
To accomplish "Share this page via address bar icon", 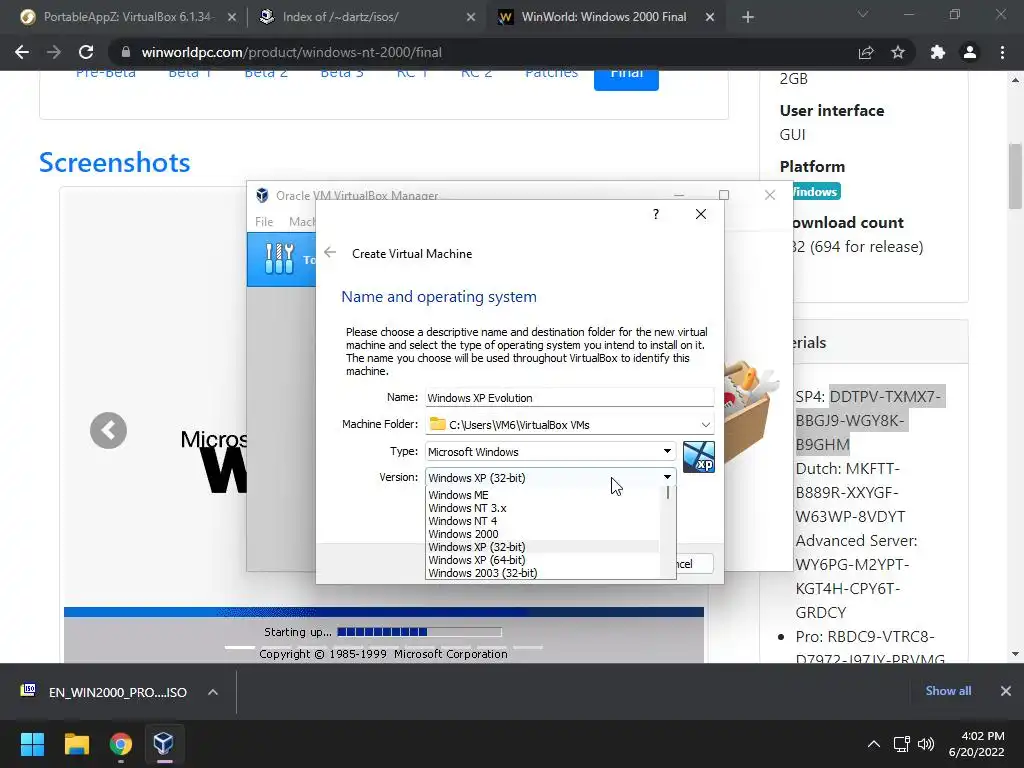I will coord(866,52).
